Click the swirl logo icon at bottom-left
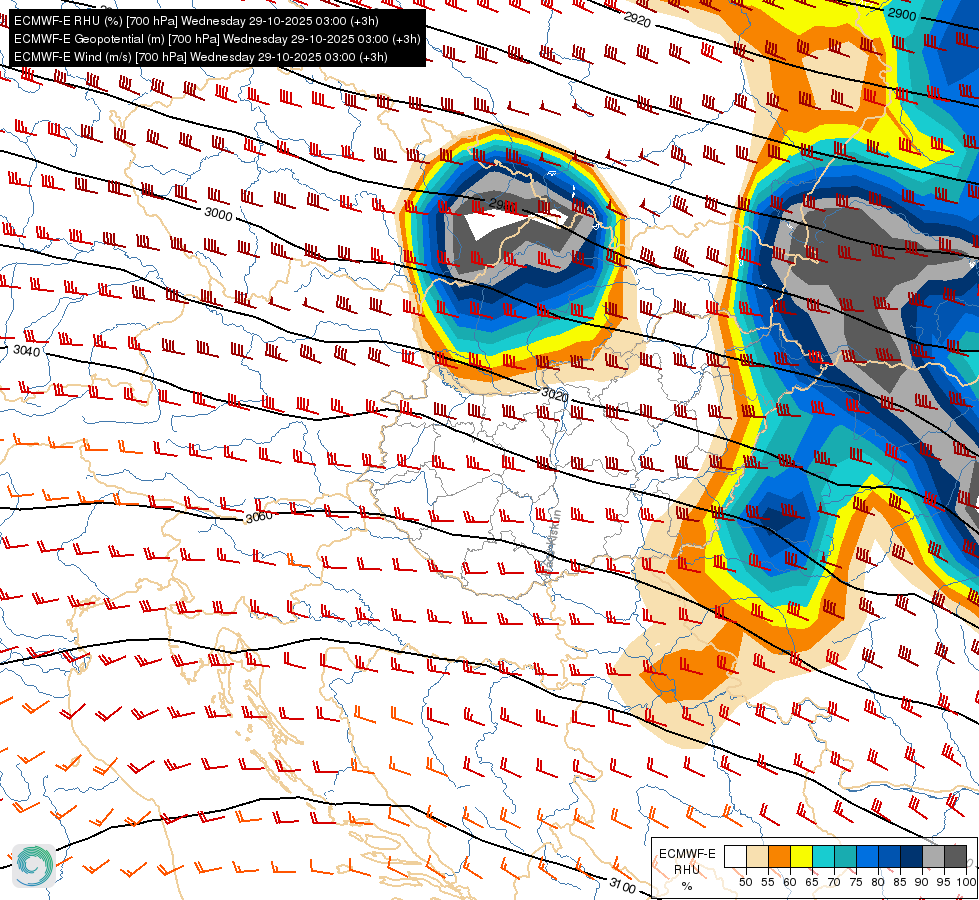Screen dimensions: 979x900 click(x=34, y=866)
